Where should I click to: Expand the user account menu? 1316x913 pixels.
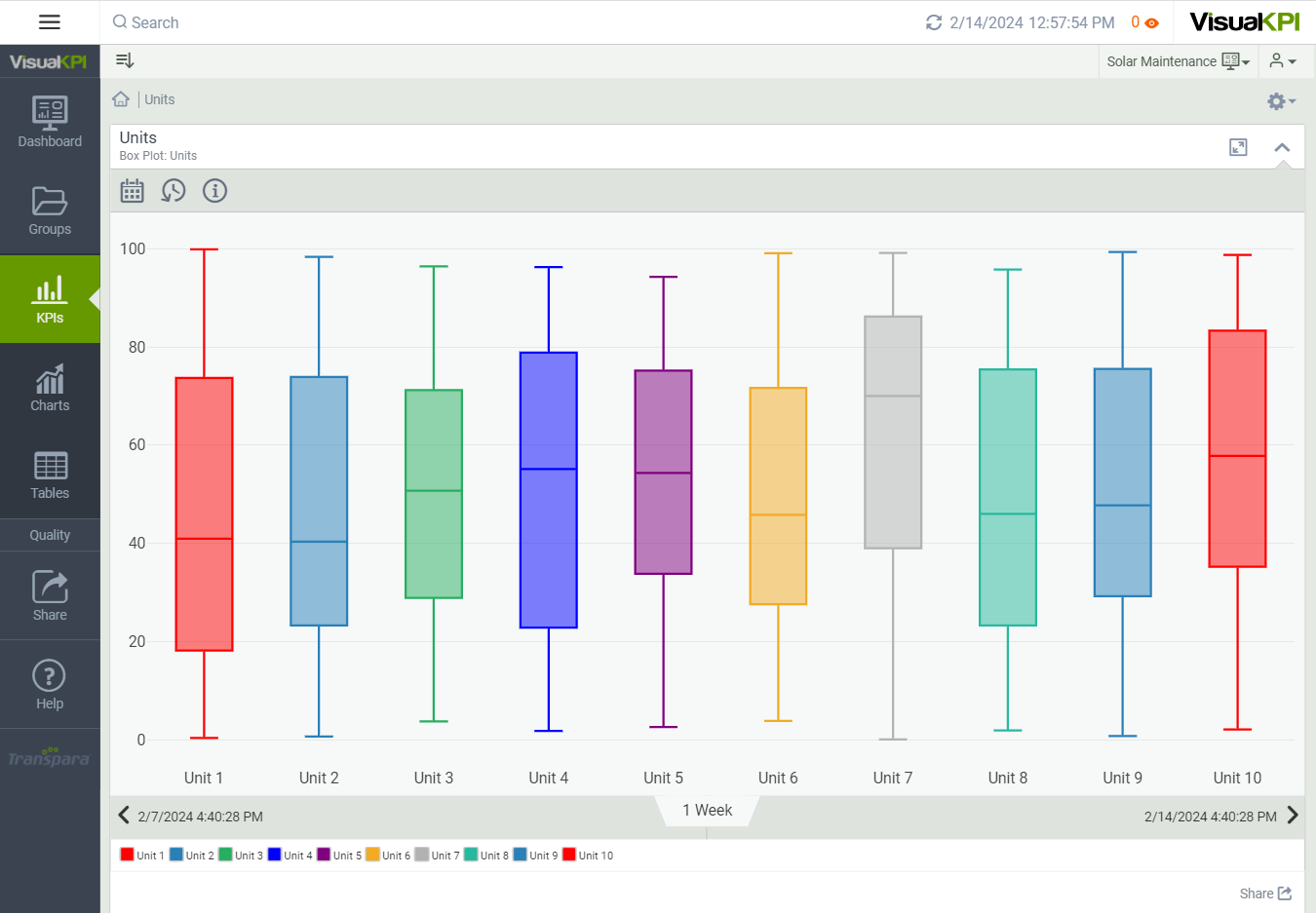click(x=1282, y=61)
